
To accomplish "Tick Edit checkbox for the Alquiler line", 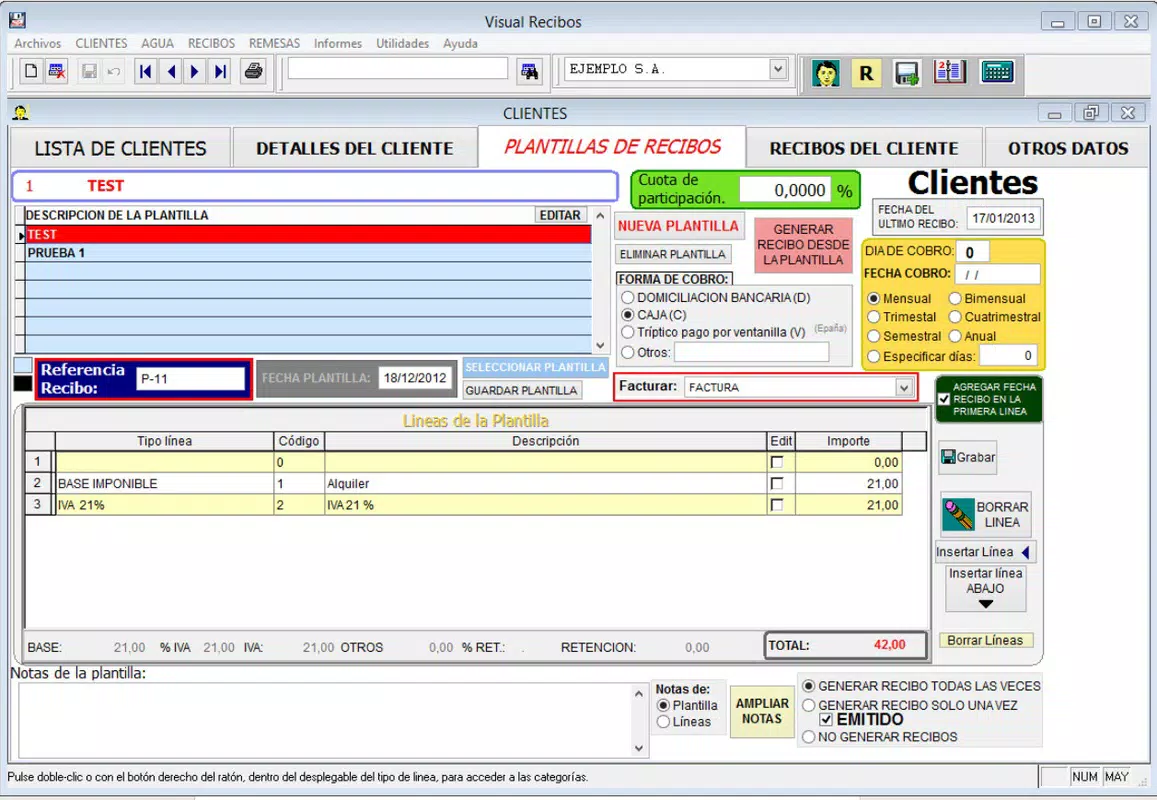I will [777, 483].
